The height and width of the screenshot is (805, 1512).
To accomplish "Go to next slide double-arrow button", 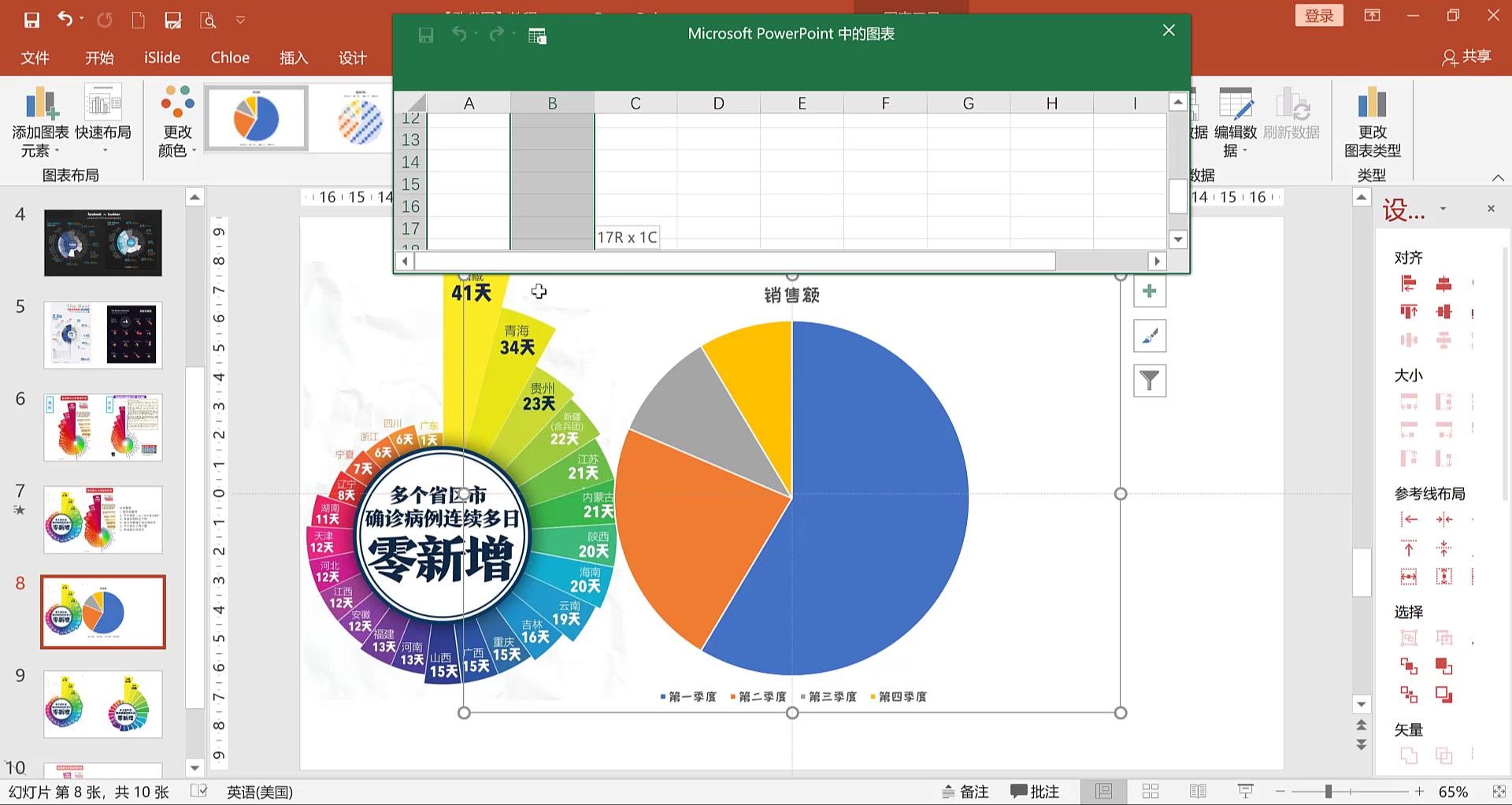I will [x=1362, y=744].
